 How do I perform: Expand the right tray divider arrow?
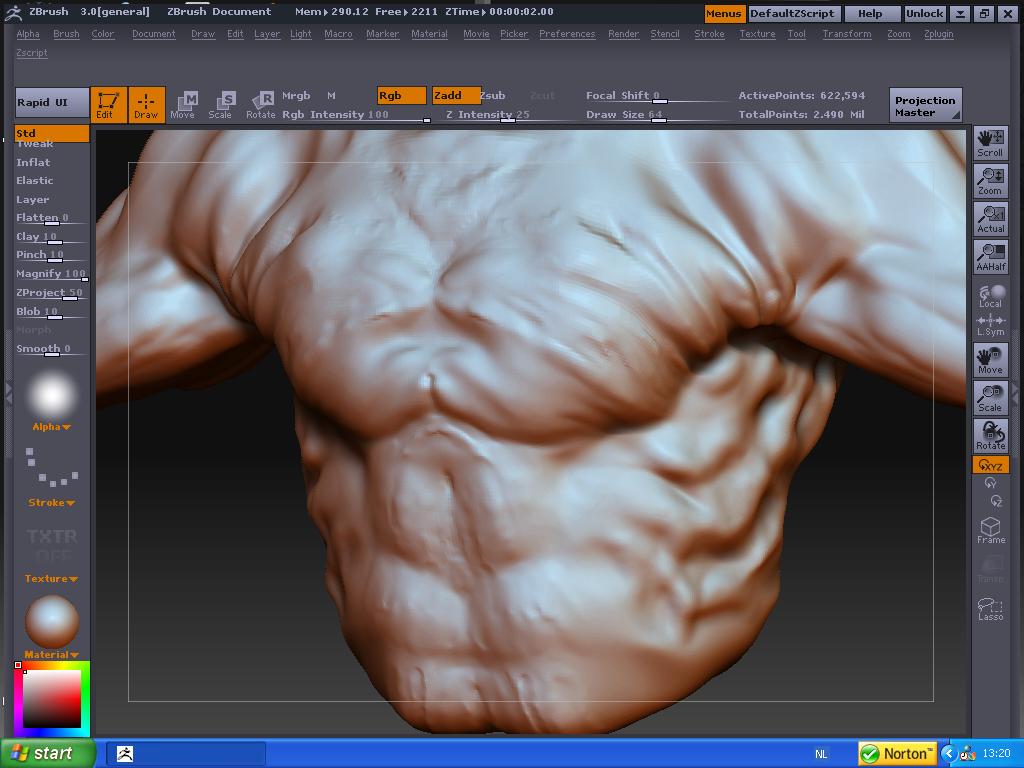[x=1016, y=393]
